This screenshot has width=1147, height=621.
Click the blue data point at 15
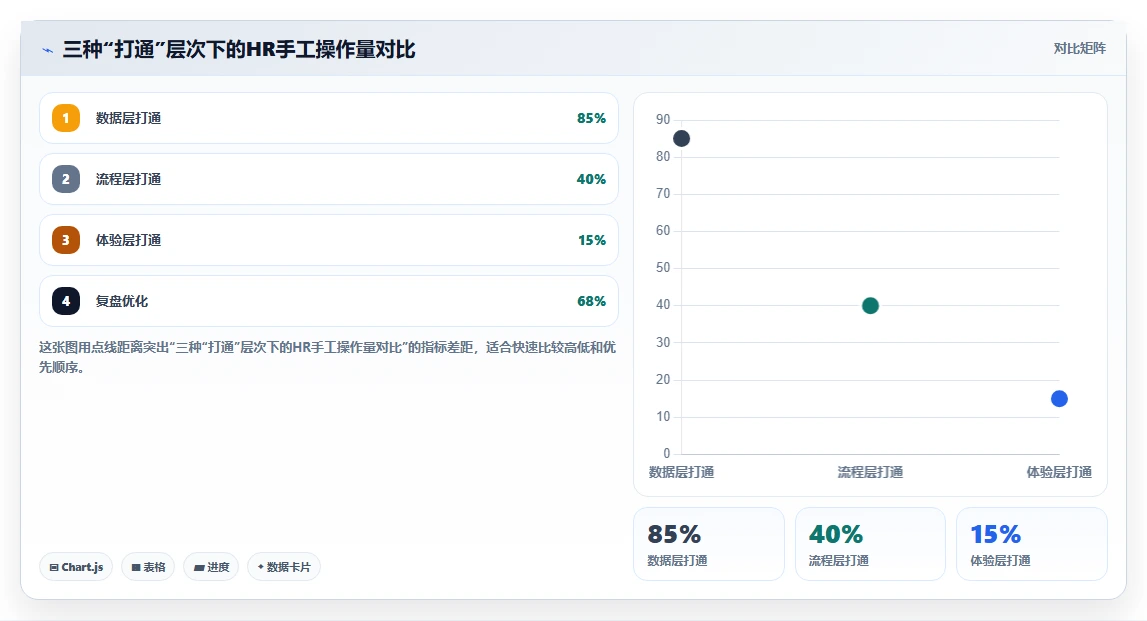pyautogui.click(x=1059, y=399)
